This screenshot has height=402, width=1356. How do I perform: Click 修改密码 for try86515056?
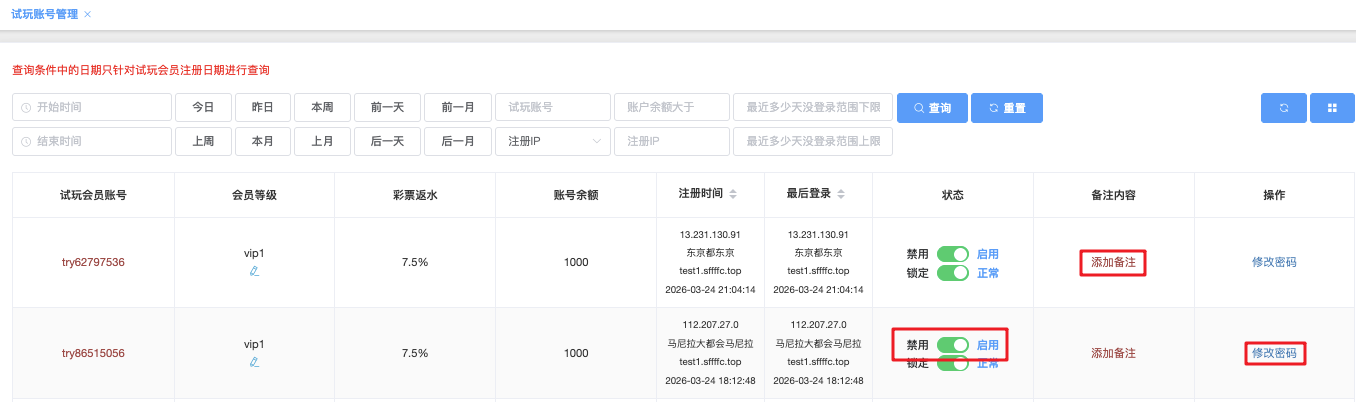(x=1274, y=353)
